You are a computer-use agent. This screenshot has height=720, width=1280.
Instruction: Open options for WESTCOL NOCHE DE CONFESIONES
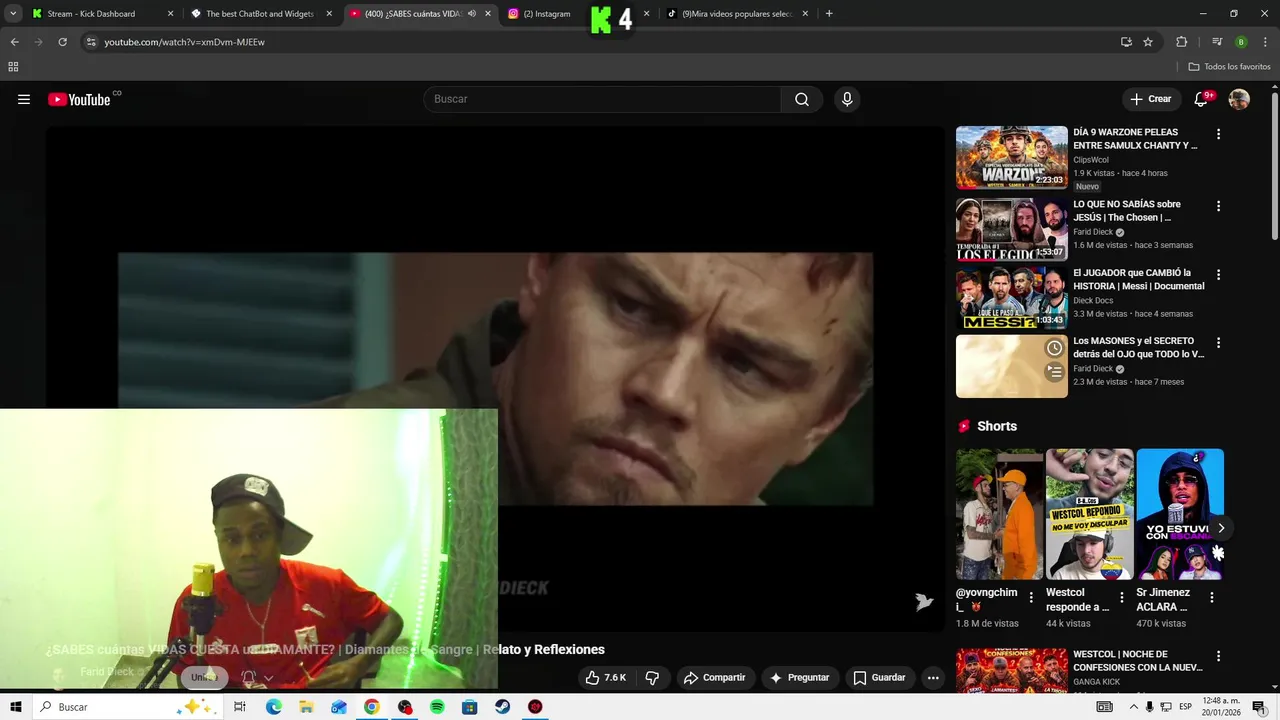(1218, 657)
